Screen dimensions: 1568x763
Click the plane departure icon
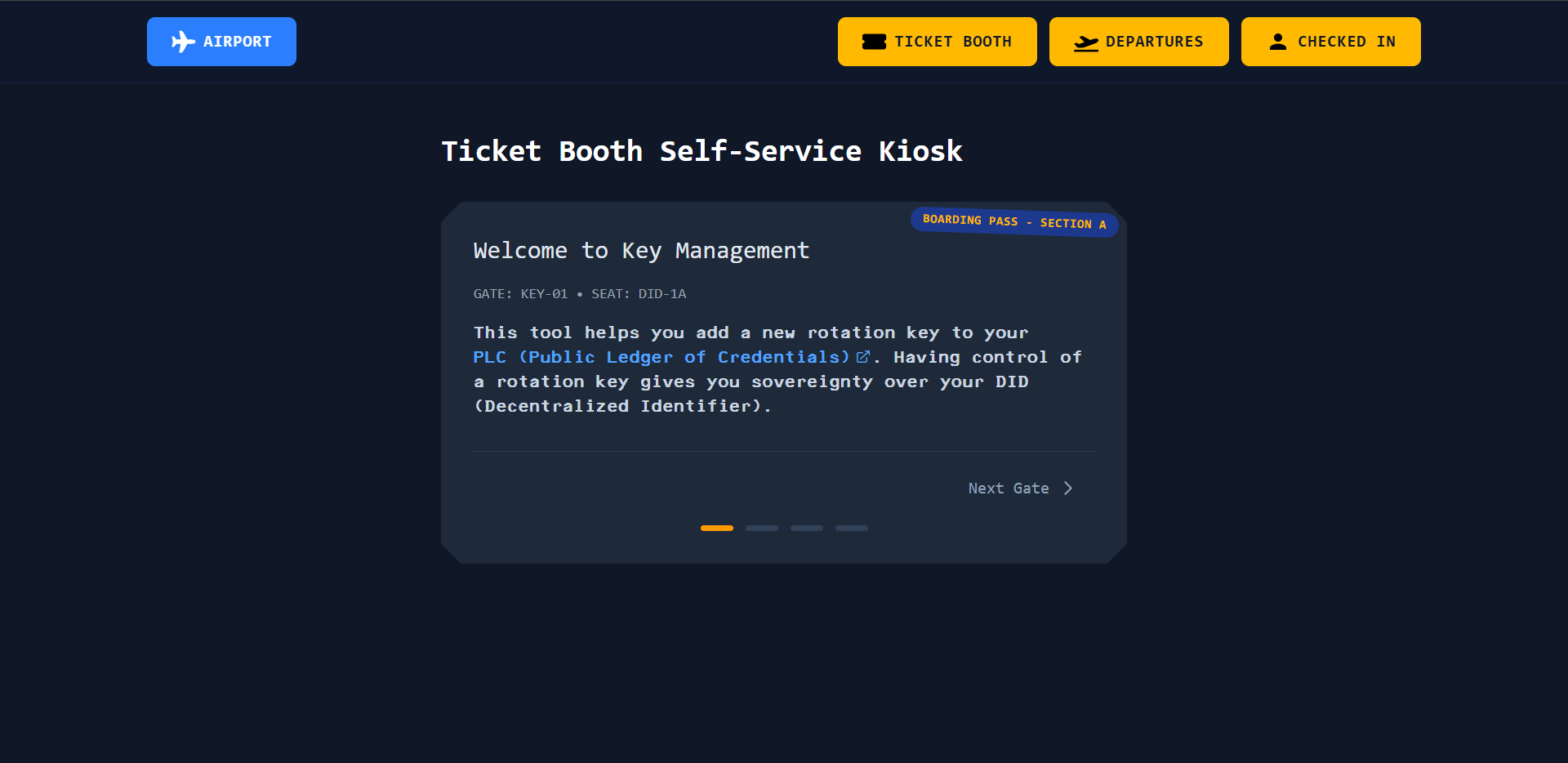[1086, 42]
